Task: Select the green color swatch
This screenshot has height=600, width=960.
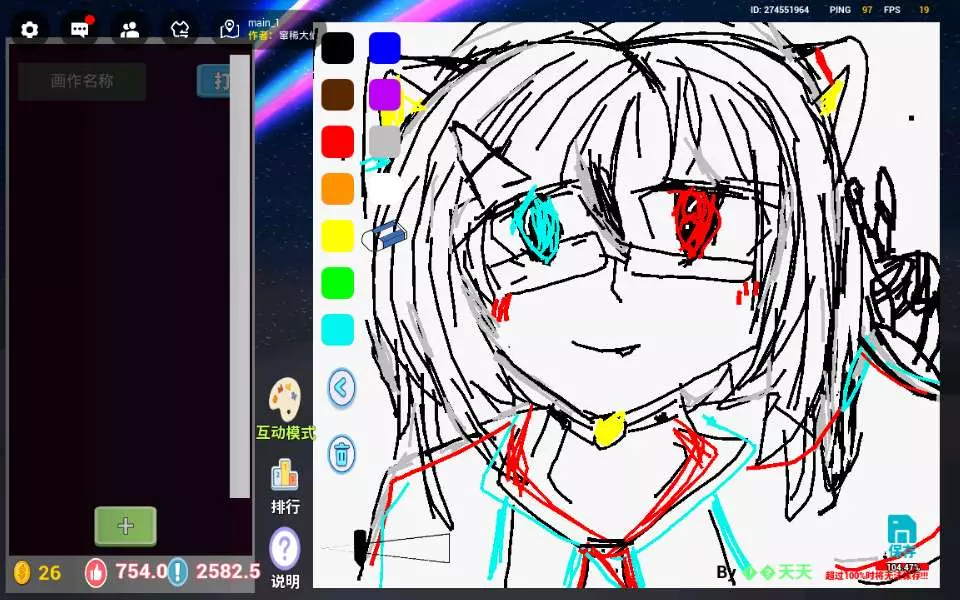Action: (337, 283)
